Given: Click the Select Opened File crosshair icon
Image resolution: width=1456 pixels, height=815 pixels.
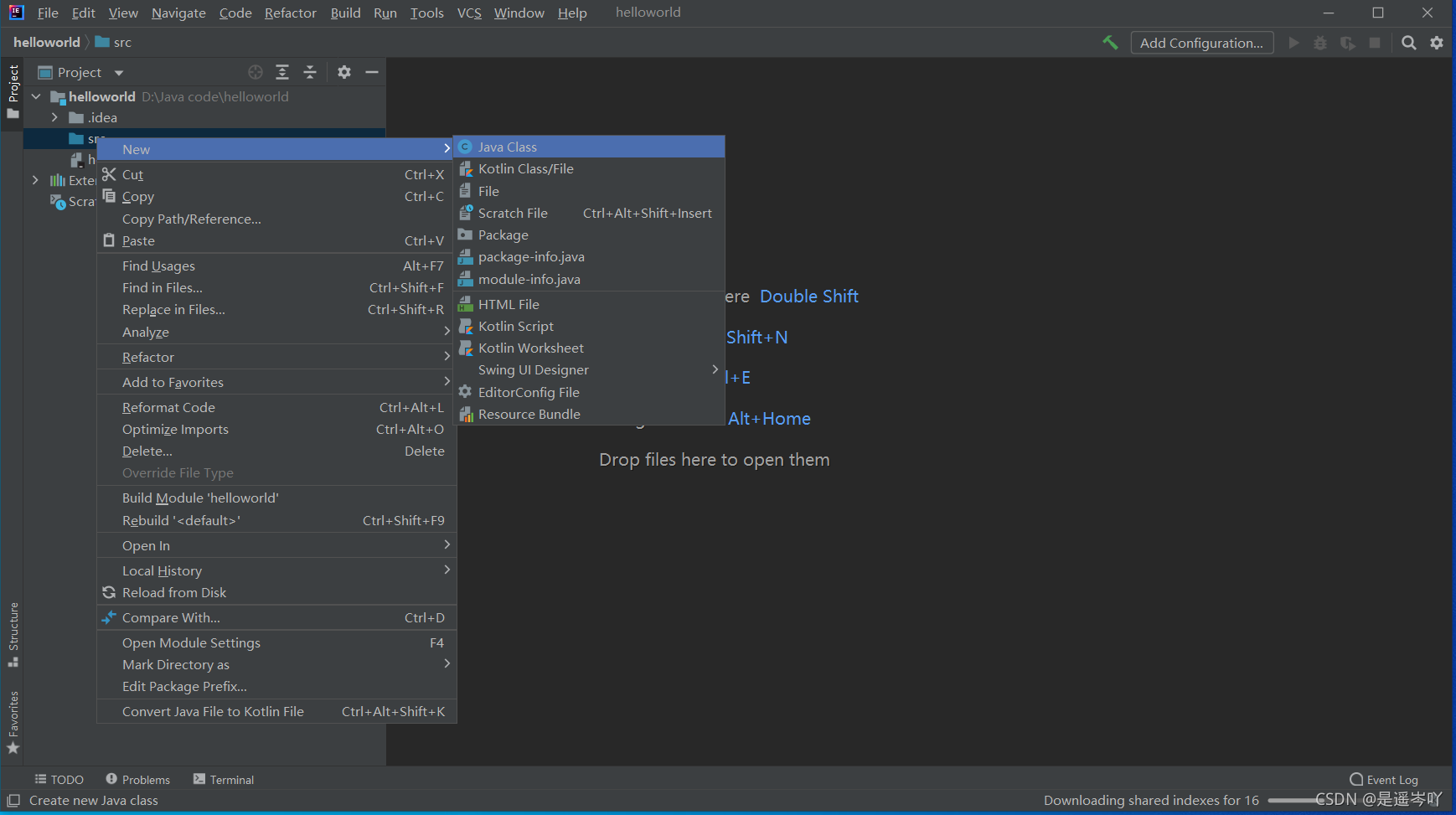Looking at the screenshot, I should pos(256,72).
